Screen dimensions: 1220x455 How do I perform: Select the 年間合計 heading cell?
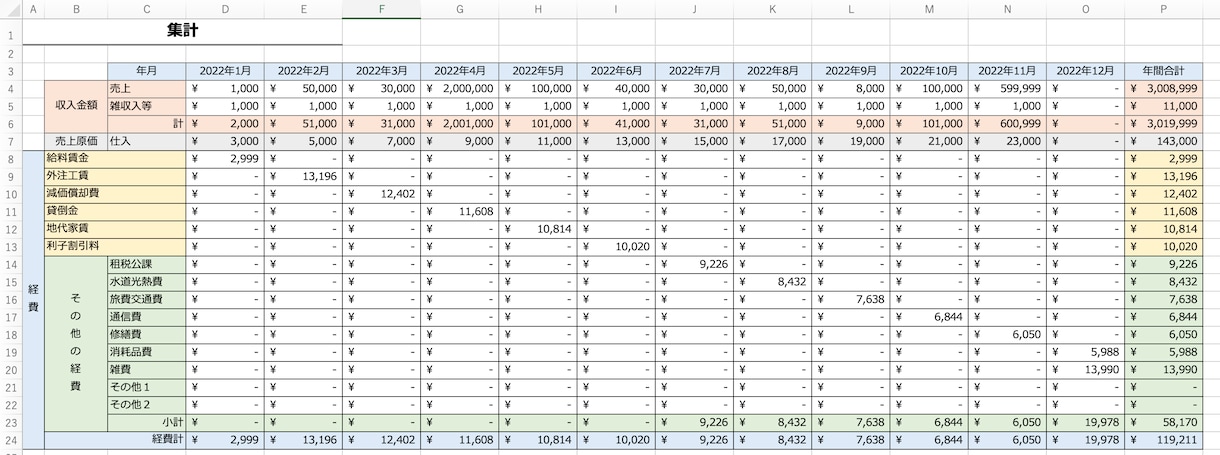point(1164,71)
